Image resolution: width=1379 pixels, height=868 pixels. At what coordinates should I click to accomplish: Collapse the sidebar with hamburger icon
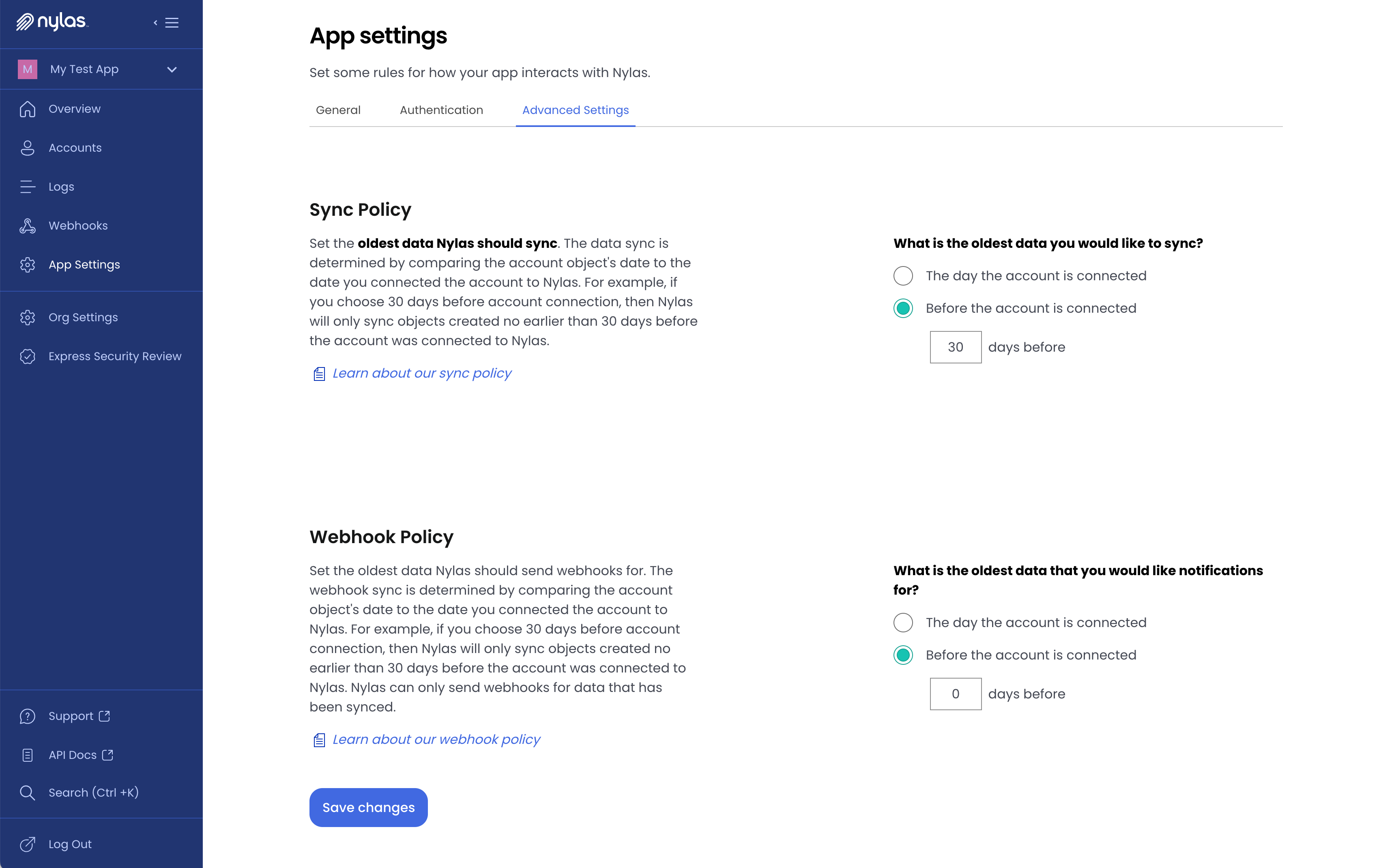point(171,22)
